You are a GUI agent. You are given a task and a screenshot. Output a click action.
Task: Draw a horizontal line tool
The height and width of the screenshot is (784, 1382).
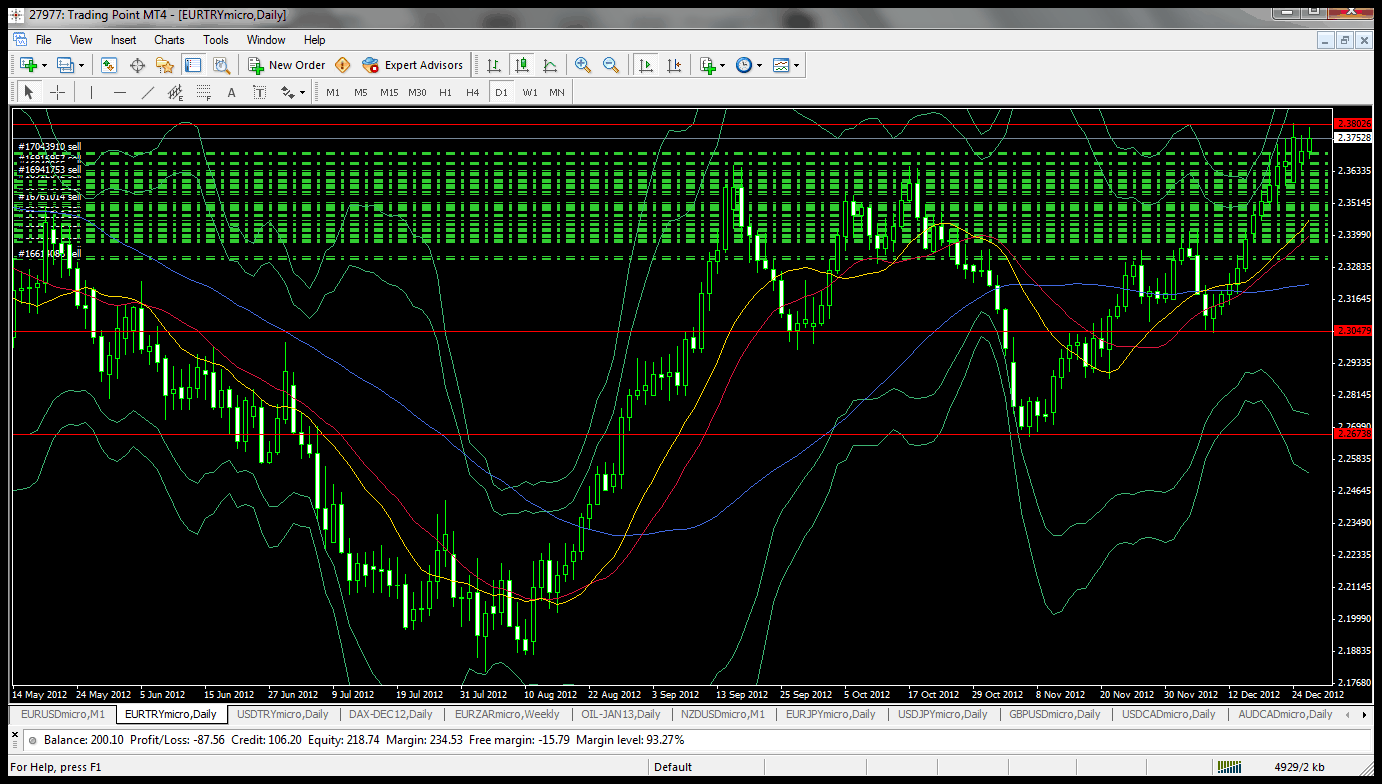coord(120,92)
